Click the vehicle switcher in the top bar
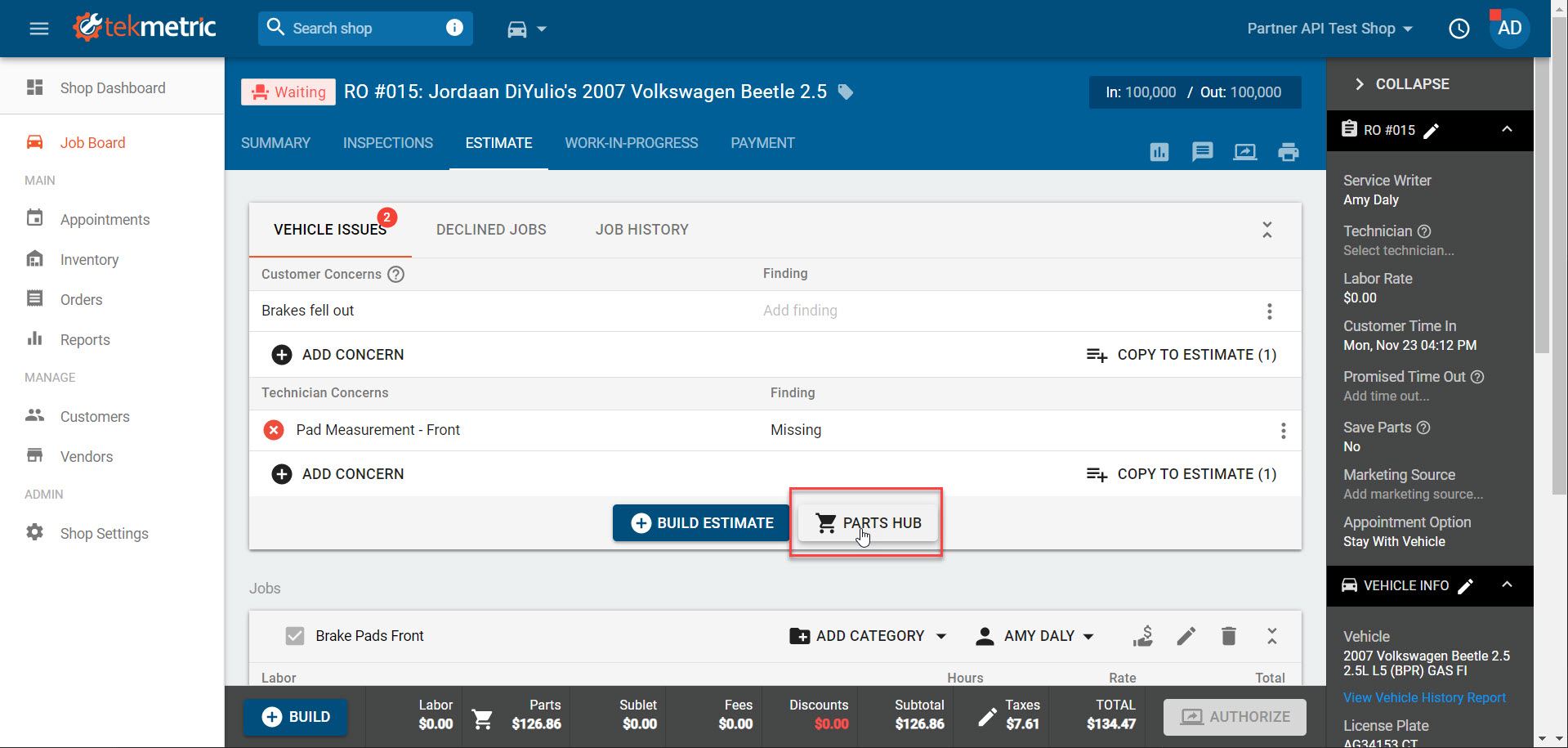The image size is (1568, 748). [x=526, y=29]
